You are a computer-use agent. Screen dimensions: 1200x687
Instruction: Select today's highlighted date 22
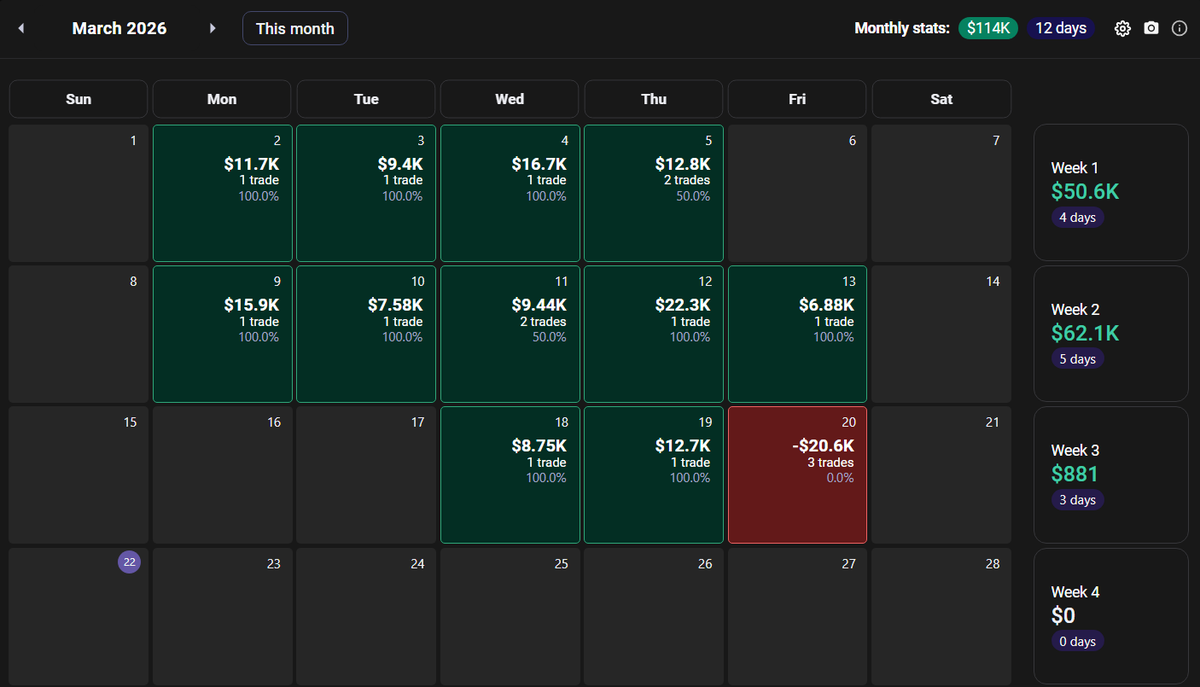tap(129, 562)
